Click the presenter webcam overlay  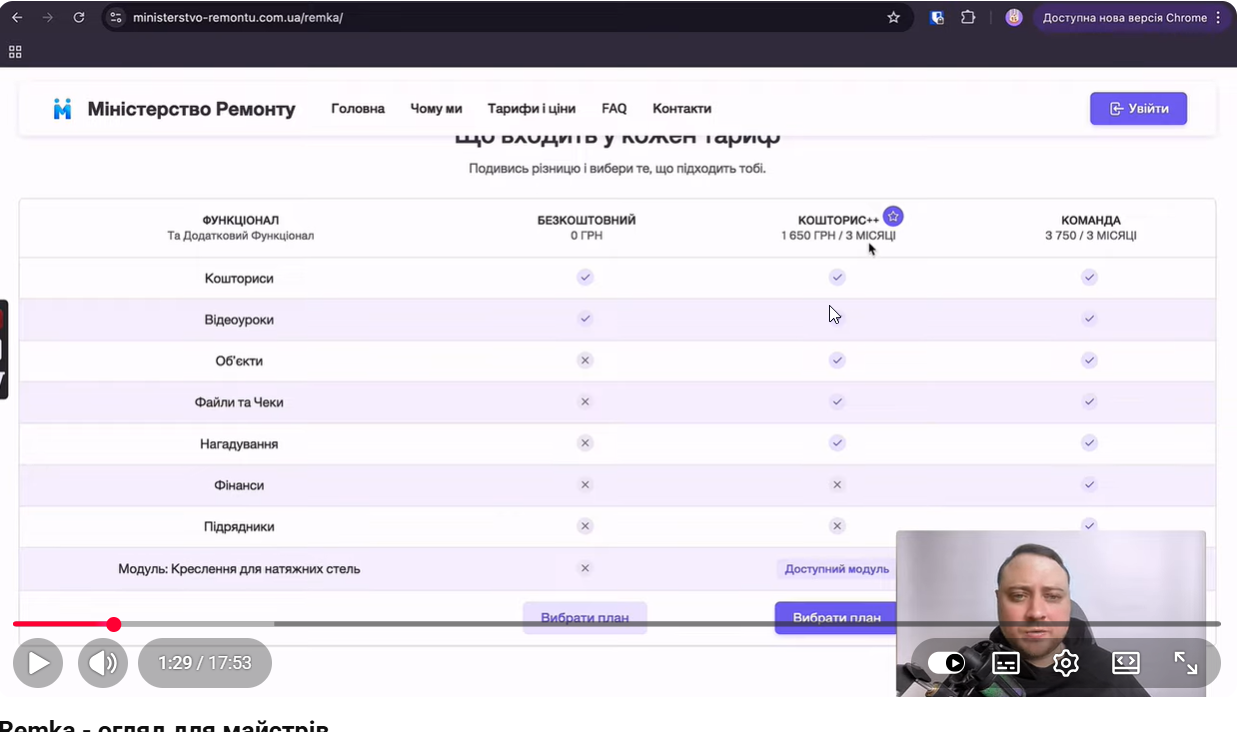1051,613
